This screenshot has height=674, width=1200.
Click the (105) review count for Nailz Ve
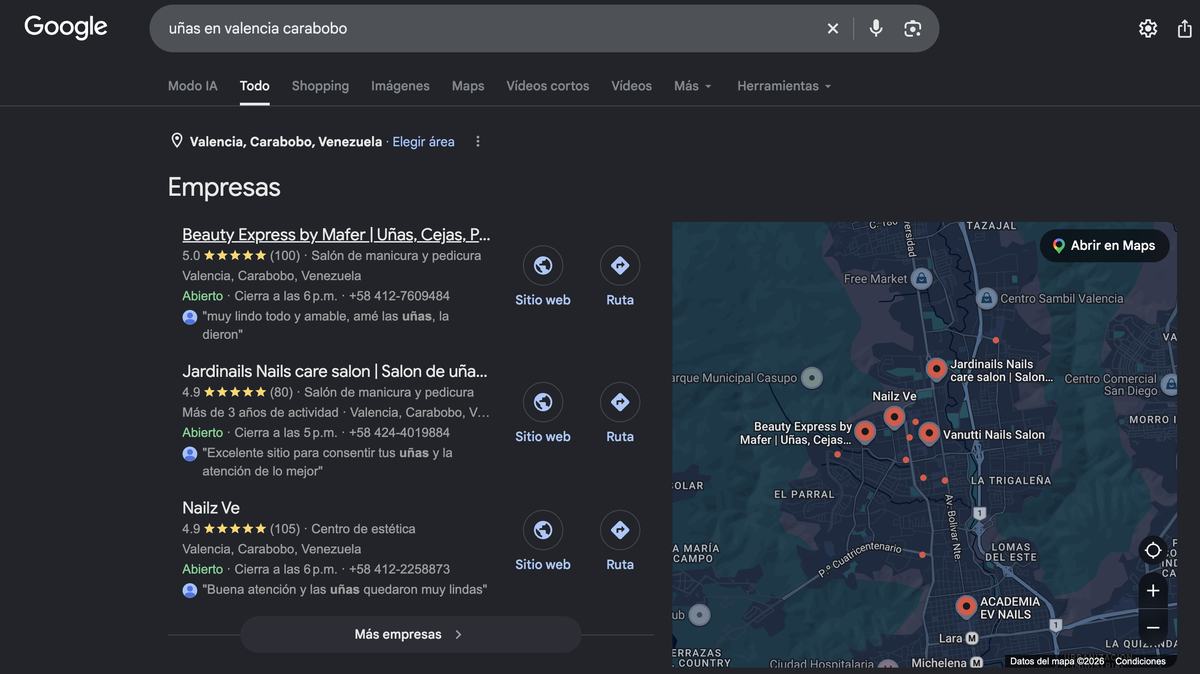coord(285,529)
